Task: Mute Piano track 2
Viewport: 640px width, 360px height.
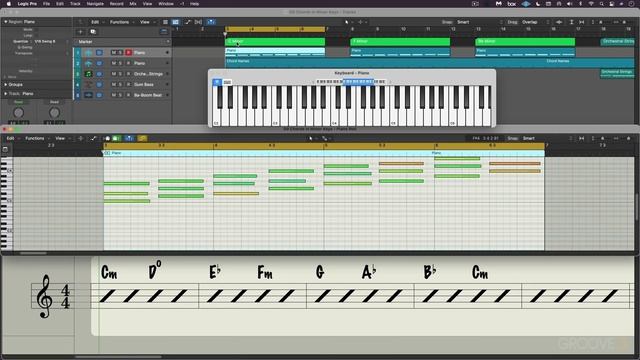Action: pyautogui.click(x=113, y=63)
